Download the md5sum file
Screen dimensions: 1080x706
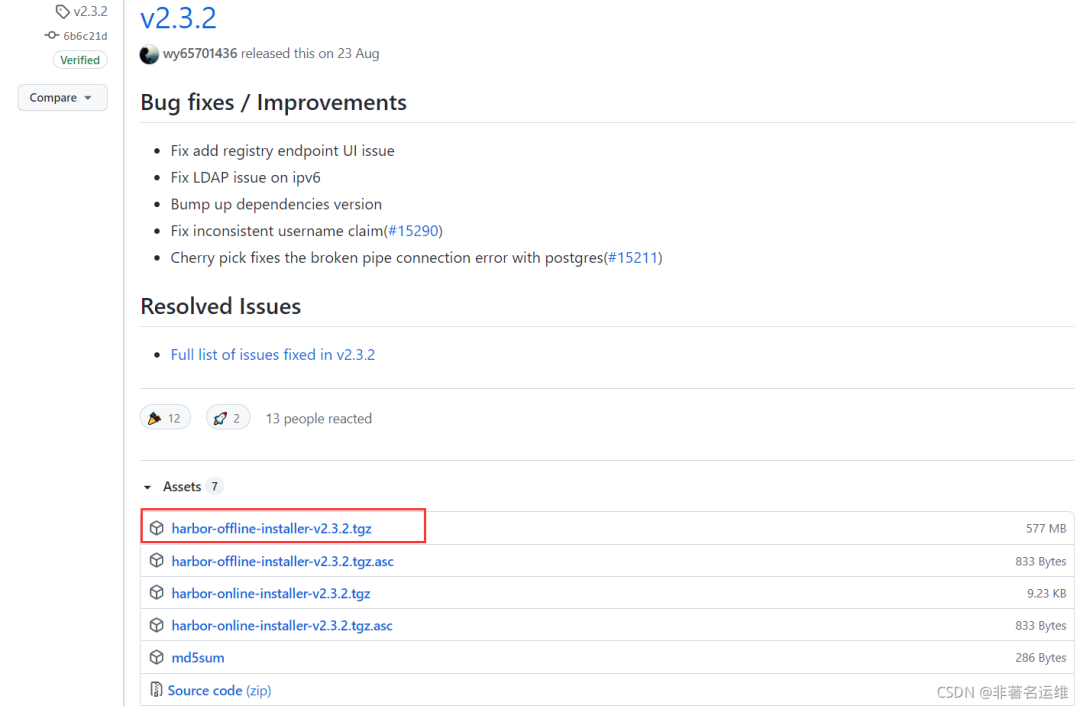click(198, 658)
